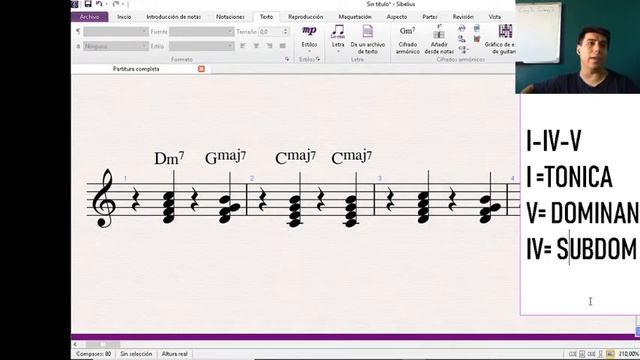Open the undo history dropdown arrow
The width and height of the screenshot is (640, 360).
click(x=106, y=4)
